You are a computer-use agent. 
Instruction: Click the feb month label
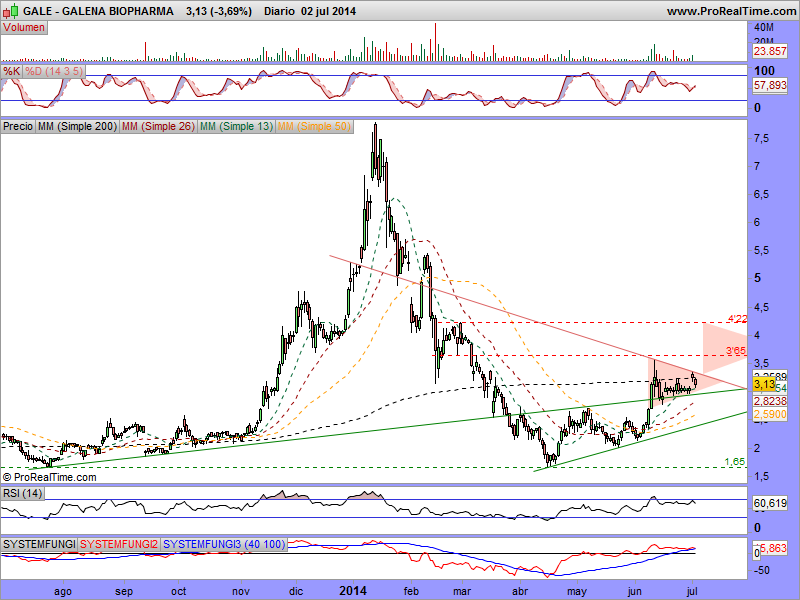(x=411, y=591)
